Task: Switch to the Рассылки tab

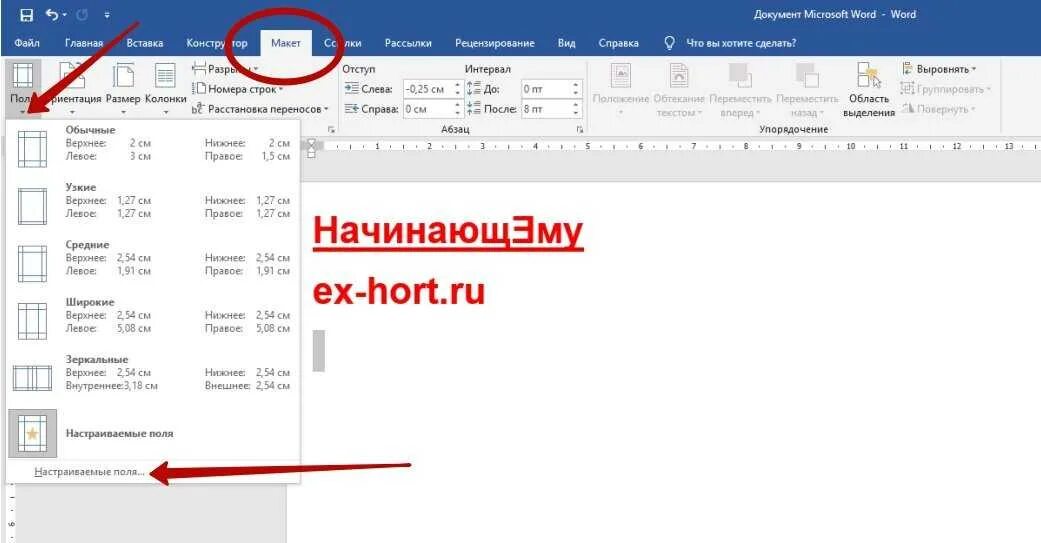Action: pos(408,43)
